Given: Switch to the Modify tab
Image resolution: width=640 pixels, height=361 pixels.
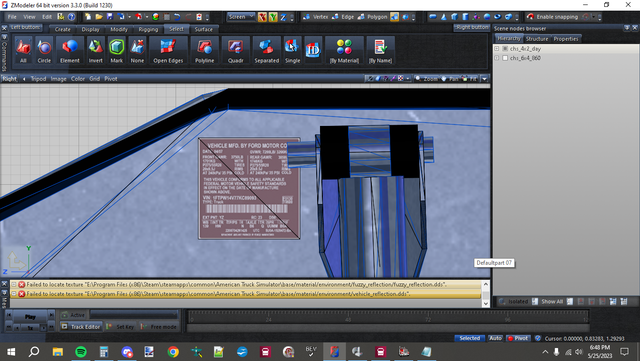Looking at the screenshot, I should click(x=119, y=29).
